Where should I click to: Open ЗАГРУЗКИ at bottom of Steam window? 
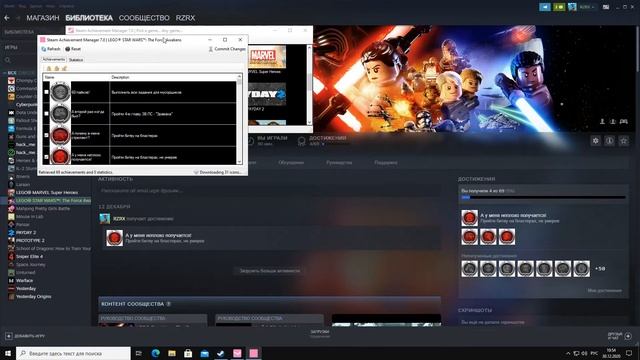(320, 334)
